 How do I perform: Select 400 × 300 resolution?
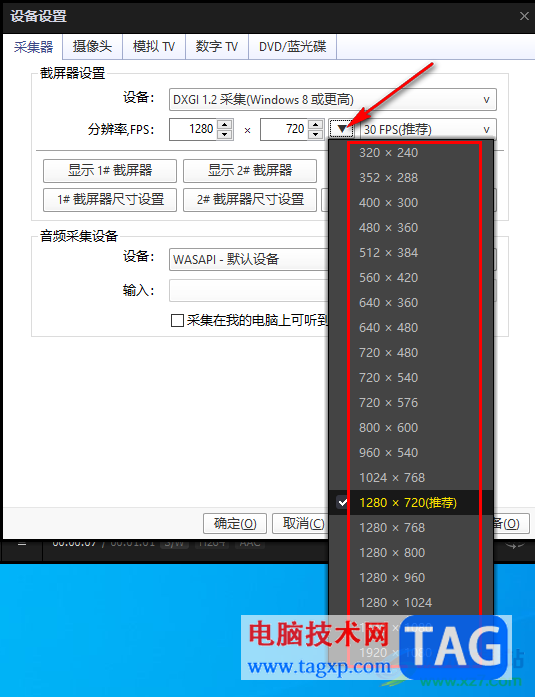pyautogui.click(x=411, y=203)
